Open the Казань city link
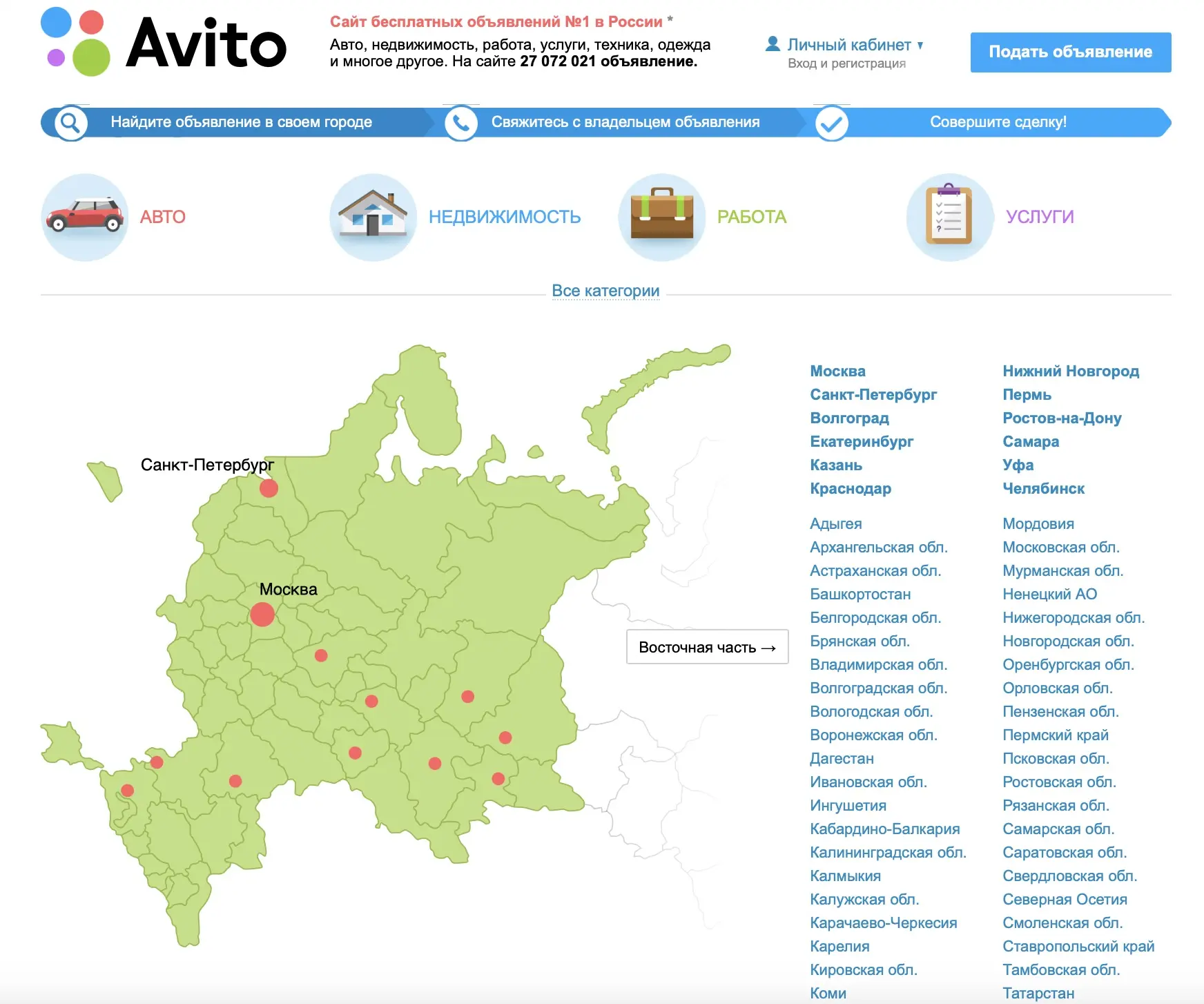1204x1004 pixels. (835, 465)
